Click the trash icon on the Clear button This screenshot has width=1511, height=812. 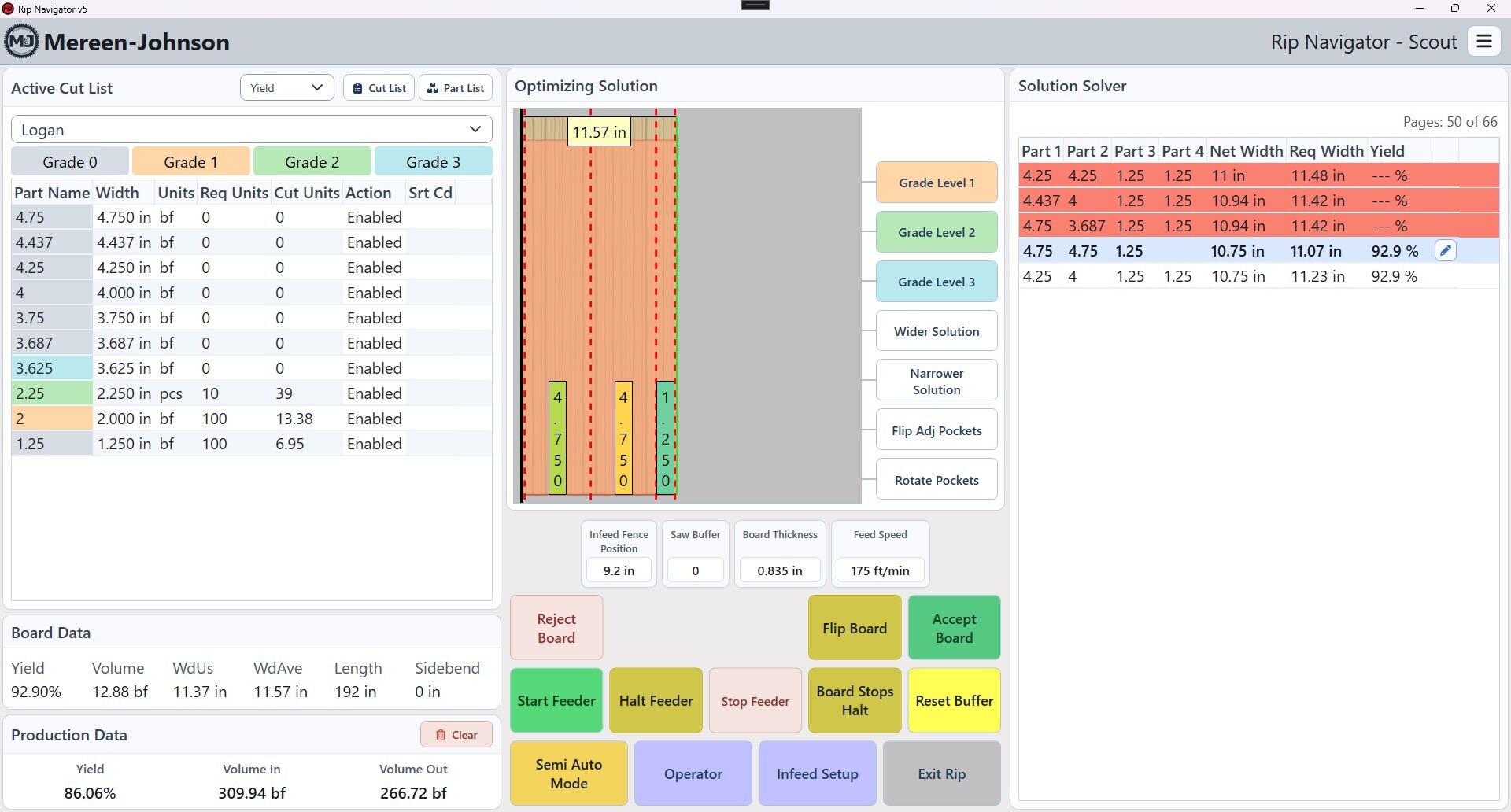441,735
